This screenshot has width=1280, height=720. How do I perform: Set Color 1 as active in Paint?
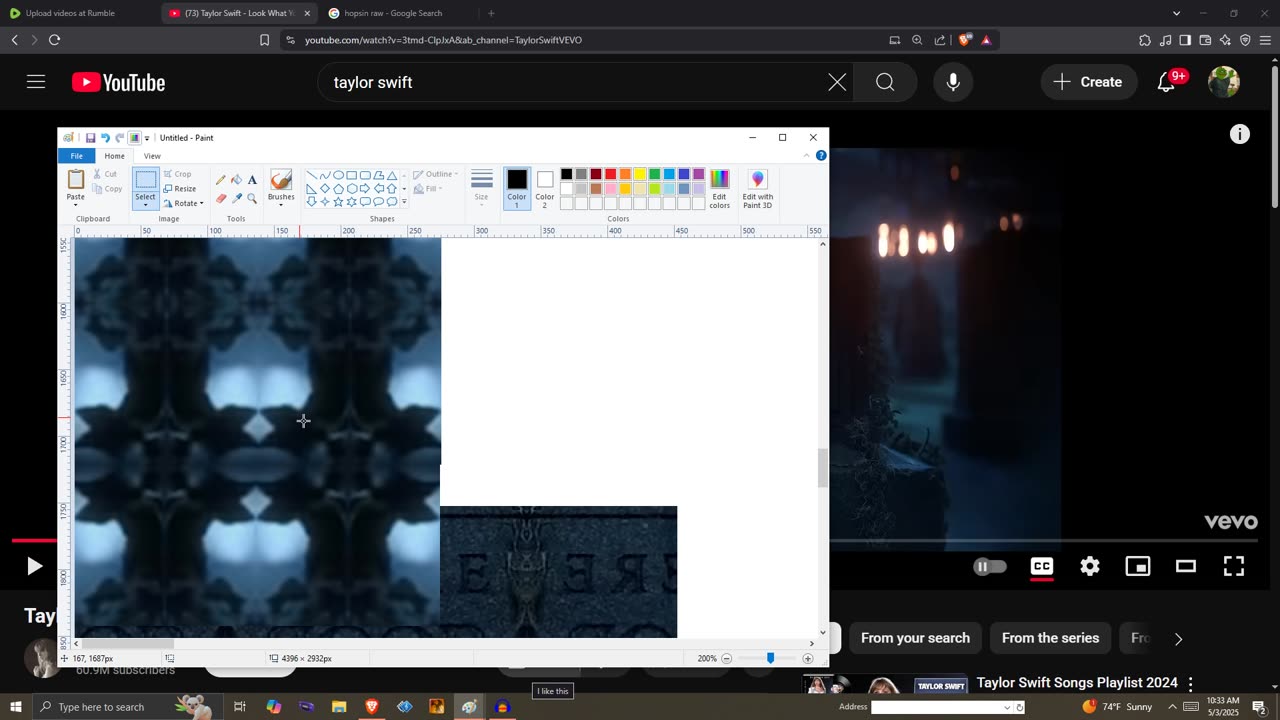[517, 188]
